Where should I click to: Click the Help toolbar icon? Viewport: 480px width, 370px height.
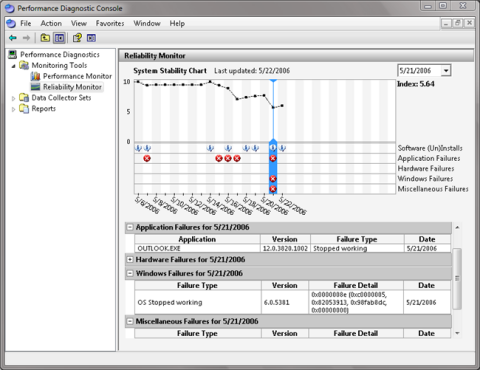pos(77,38)
